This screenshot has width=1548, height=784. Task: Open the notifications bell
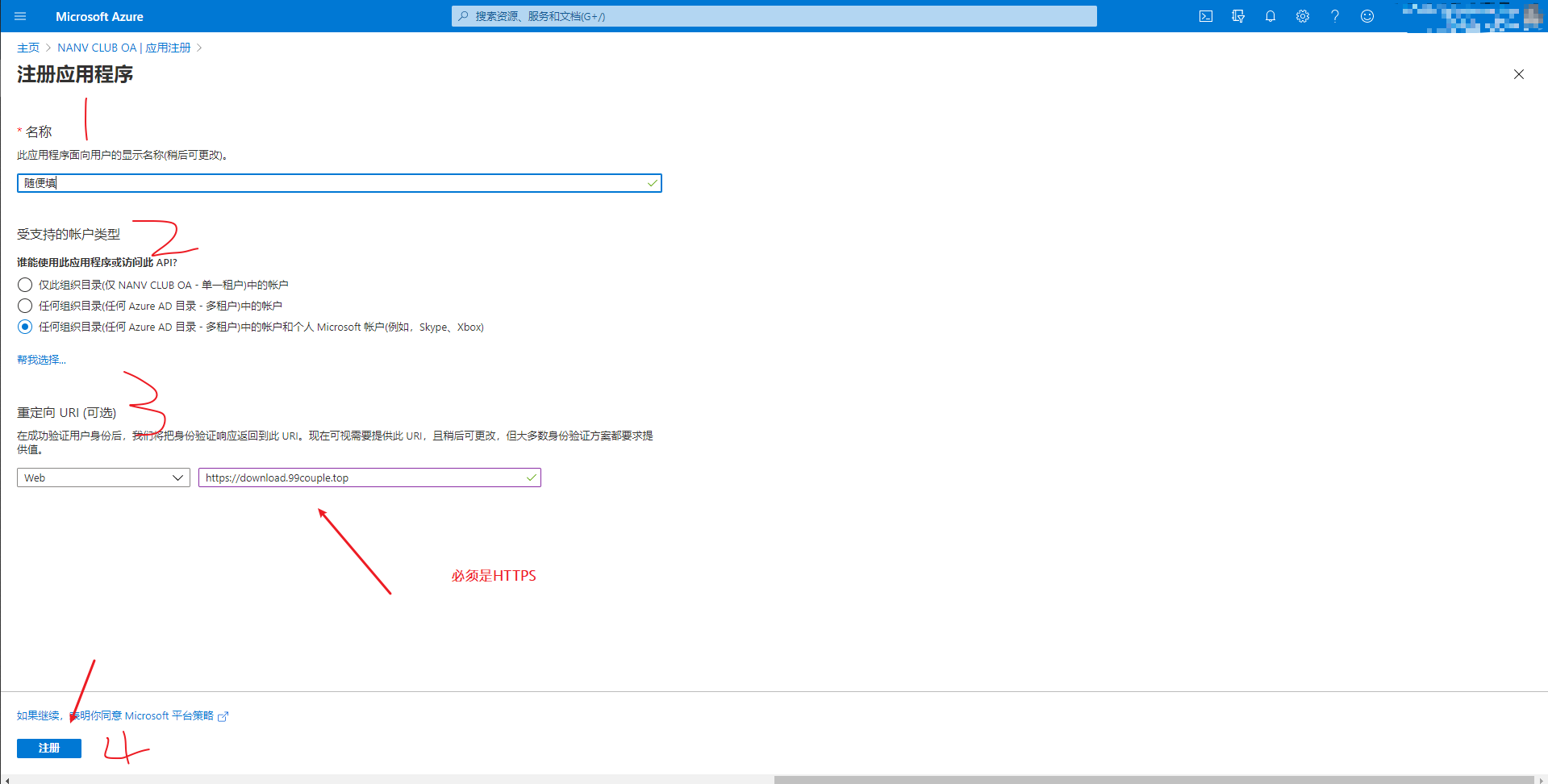click(1271, 16)
